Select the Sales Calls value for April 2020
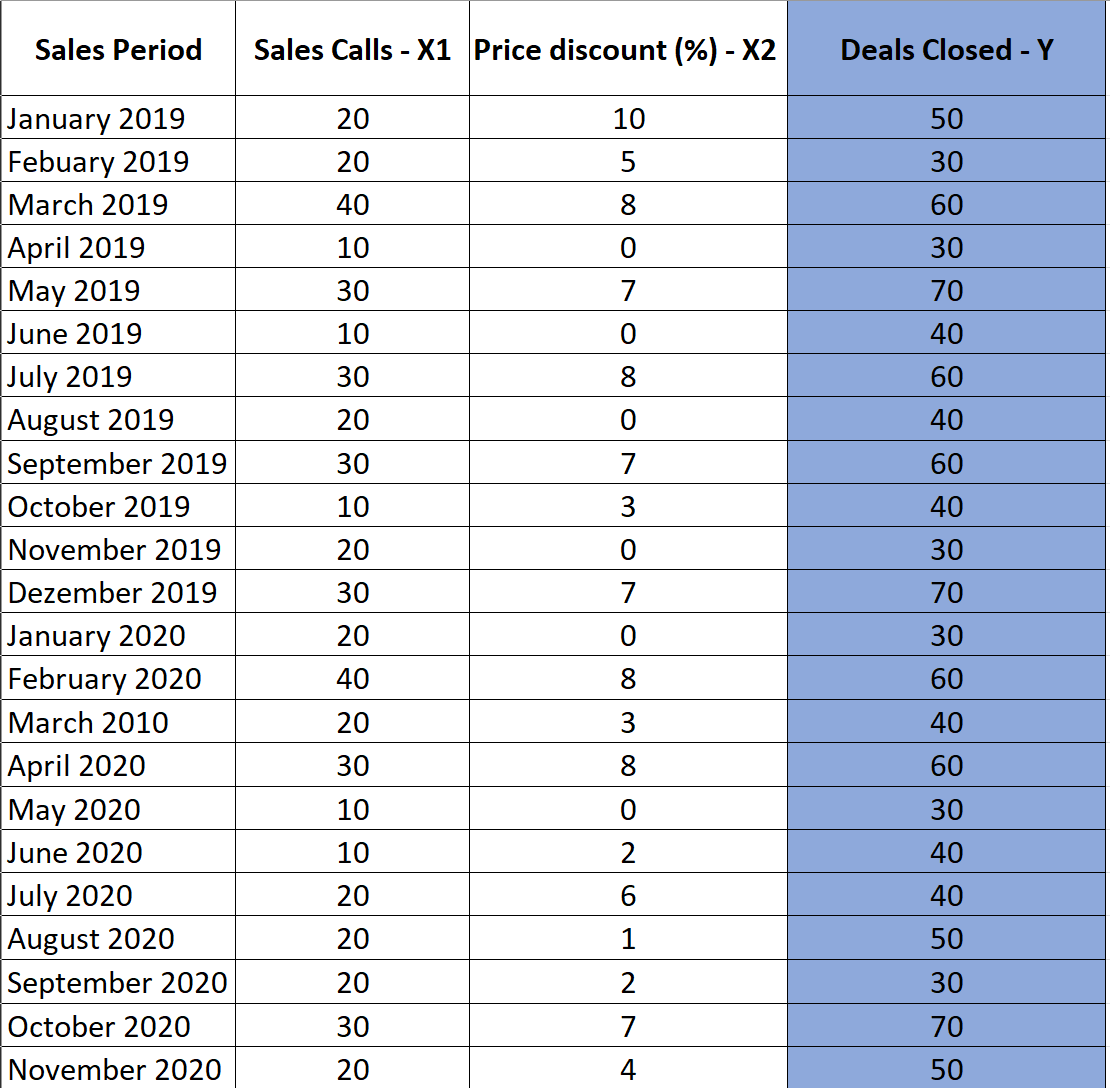Image resolution: width=1110 pixels, height=1088 pixels. [352, 765]
